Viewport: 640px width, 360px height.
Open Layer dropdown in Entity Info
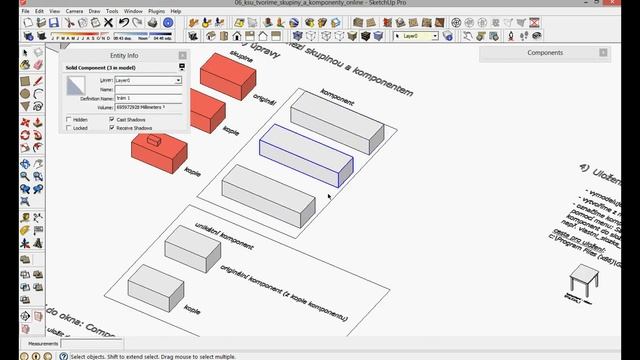[x=178, y=80]
